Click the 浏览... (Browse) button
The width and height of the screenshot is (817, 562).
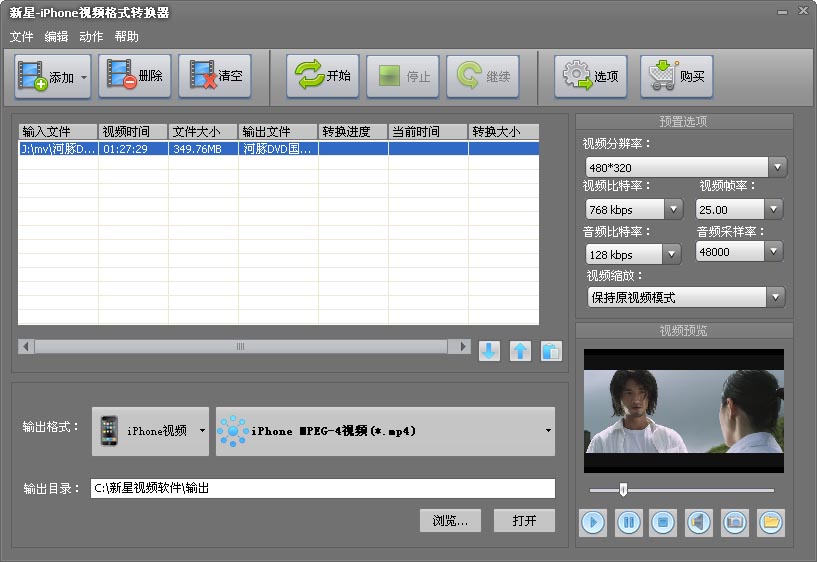click(450, 521)
